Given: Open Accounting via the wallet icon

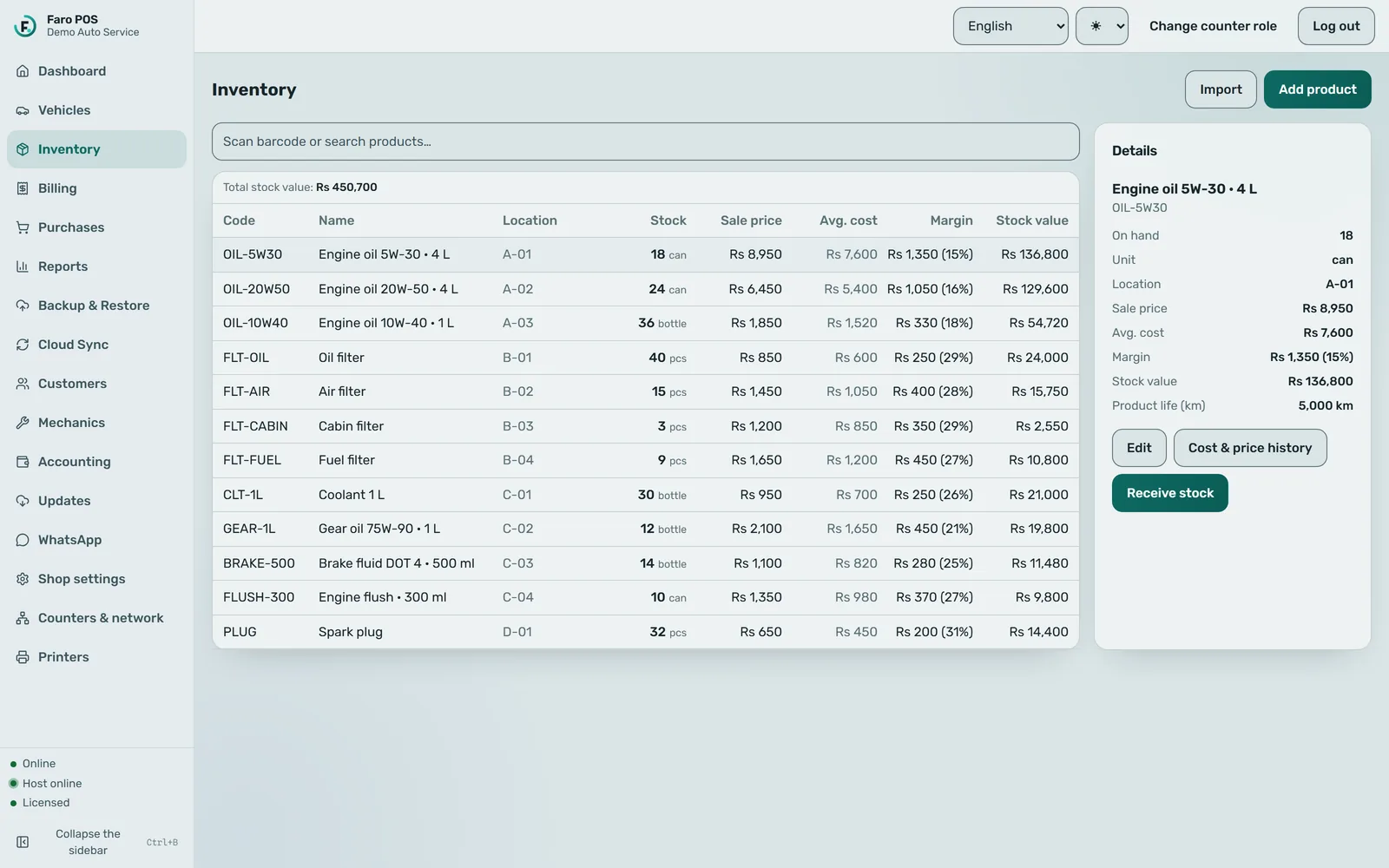Looking at the screenshot, I should pyautogui.click(x=23, y=462).
